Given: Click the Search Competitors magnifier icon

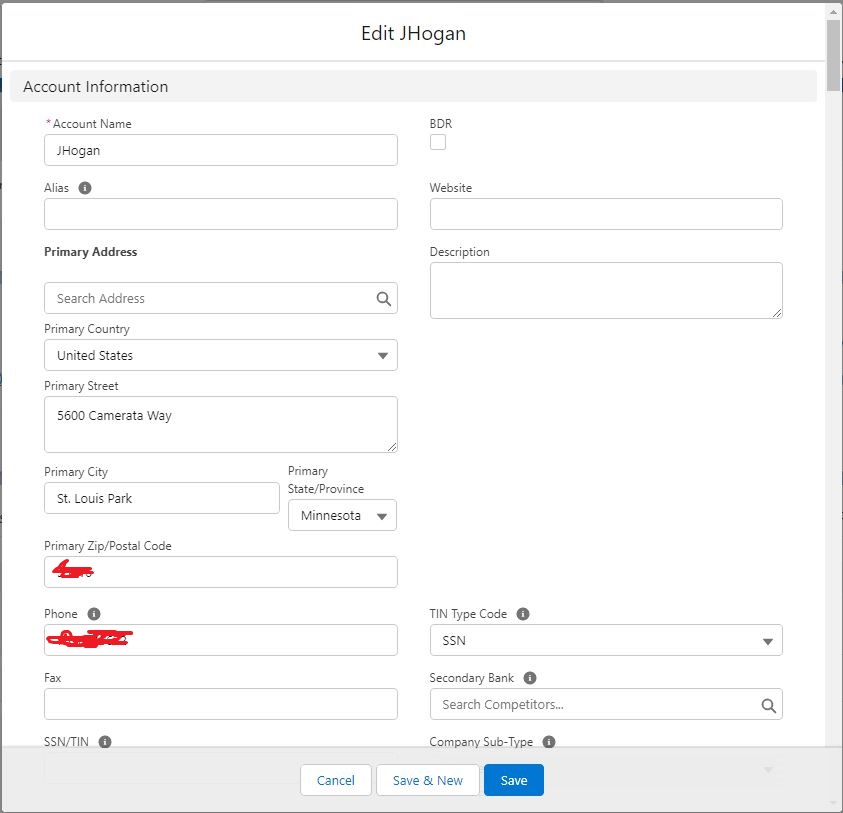Looking at the screenshot, I should (x=768, y=705).
